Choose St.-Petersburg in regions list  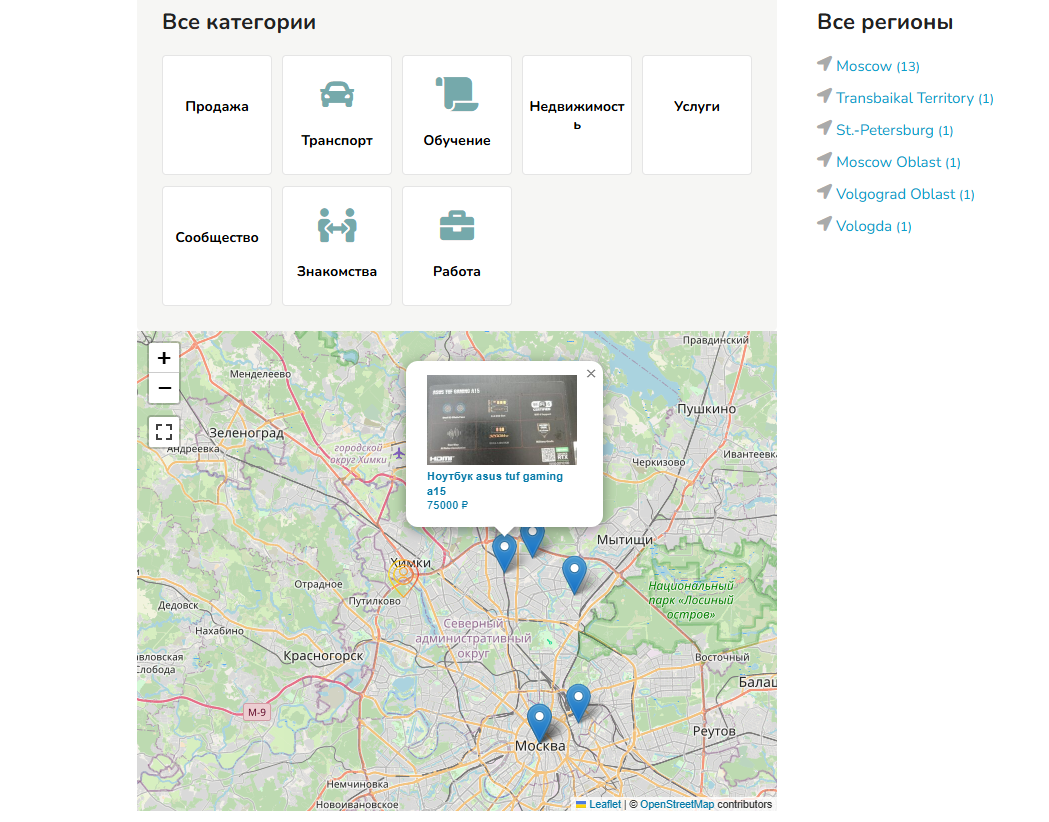pyautogui.click(x=884, y=130)
